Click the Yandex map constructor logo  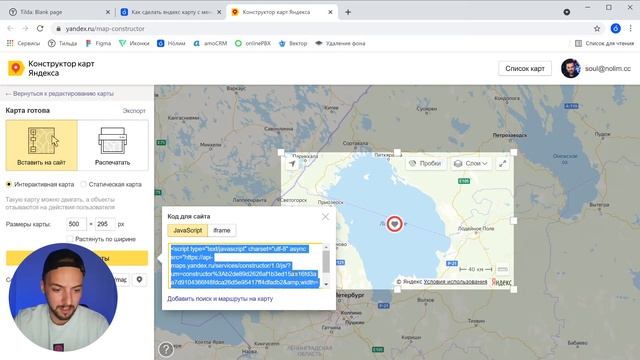coord(51,68)
